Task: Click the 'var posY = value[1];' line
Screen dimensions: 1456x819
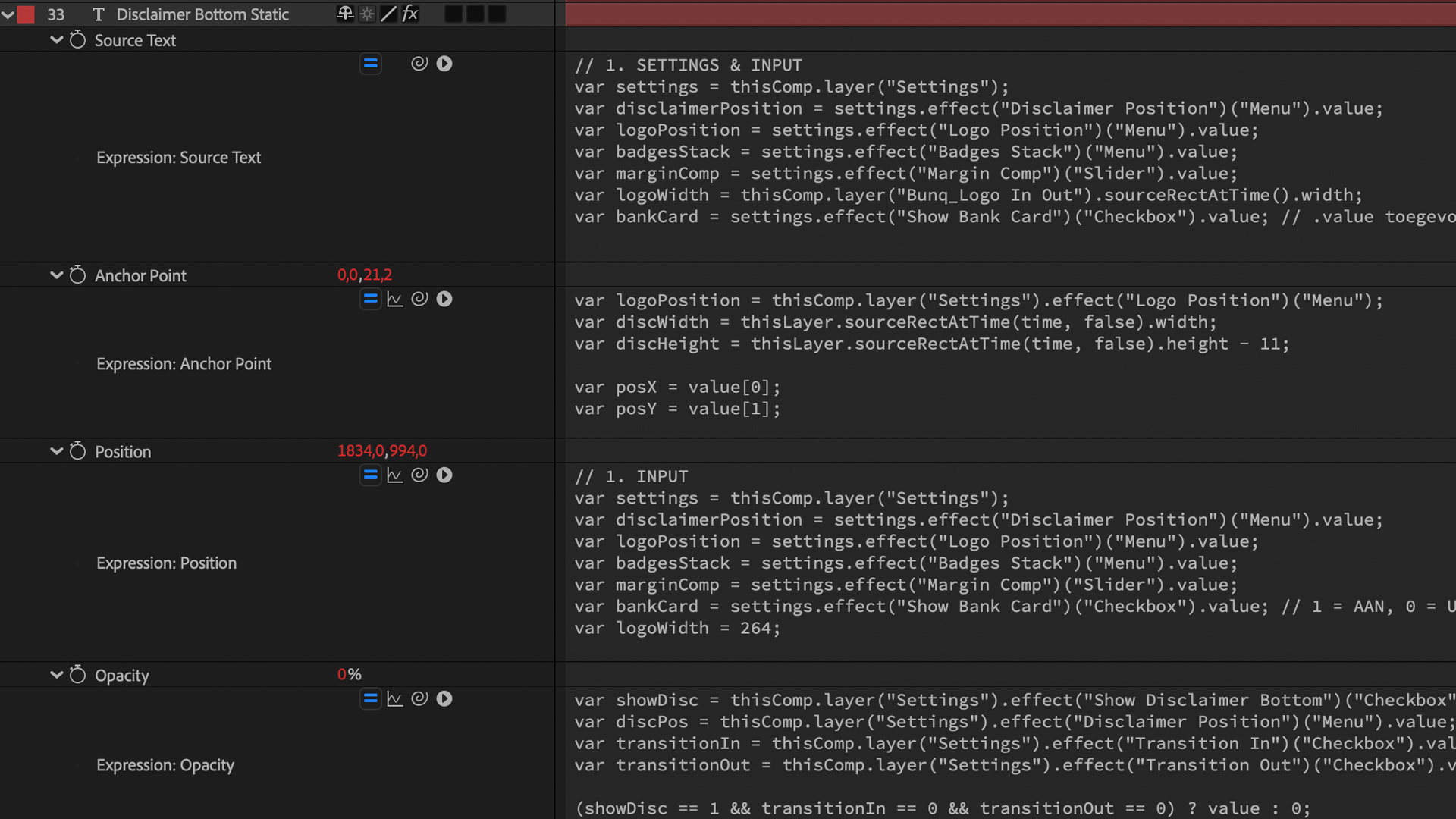Action: click(676, 409)
